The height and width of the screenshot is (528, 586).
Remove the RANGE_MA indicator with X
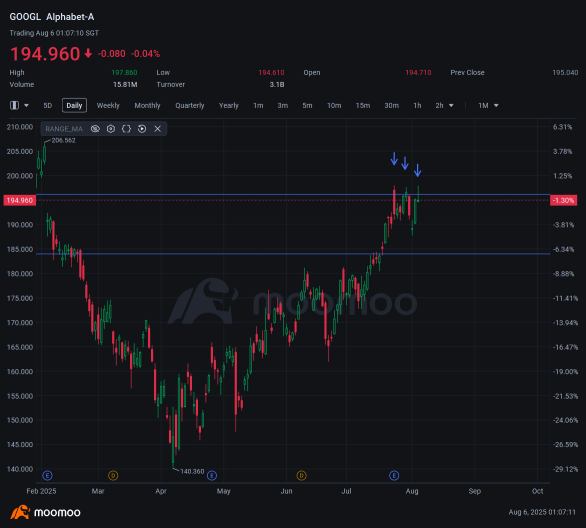(x=158, y=129)
